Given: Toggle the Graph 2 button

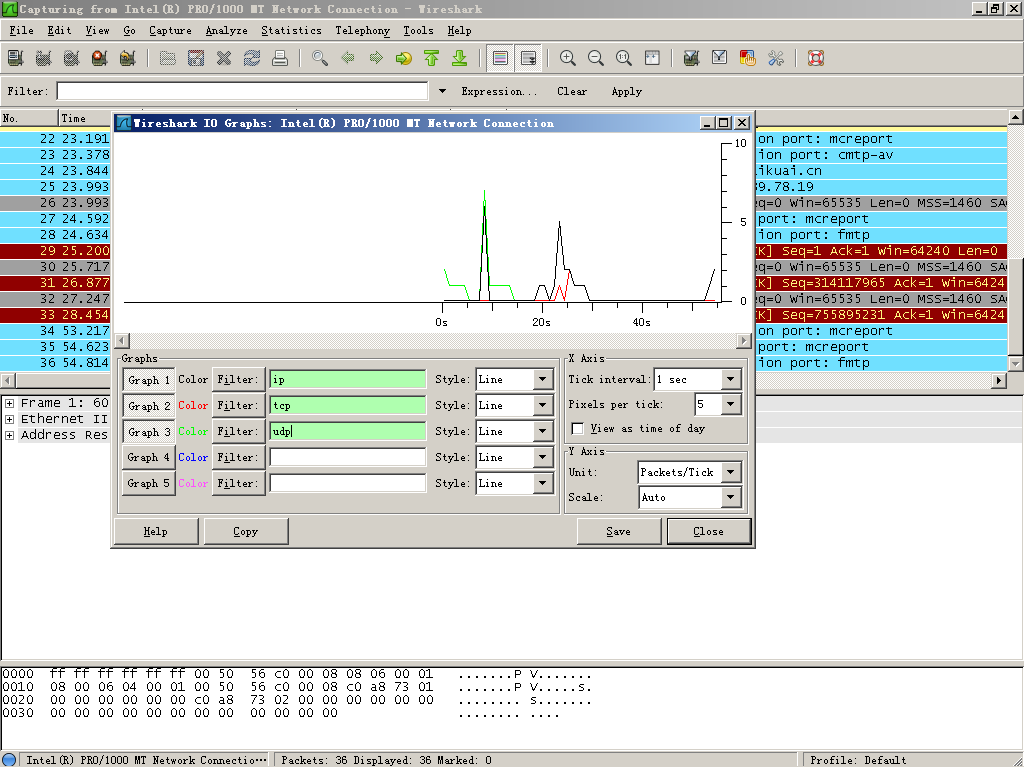Looking at the screenshot, I should [x=149, y=406].
